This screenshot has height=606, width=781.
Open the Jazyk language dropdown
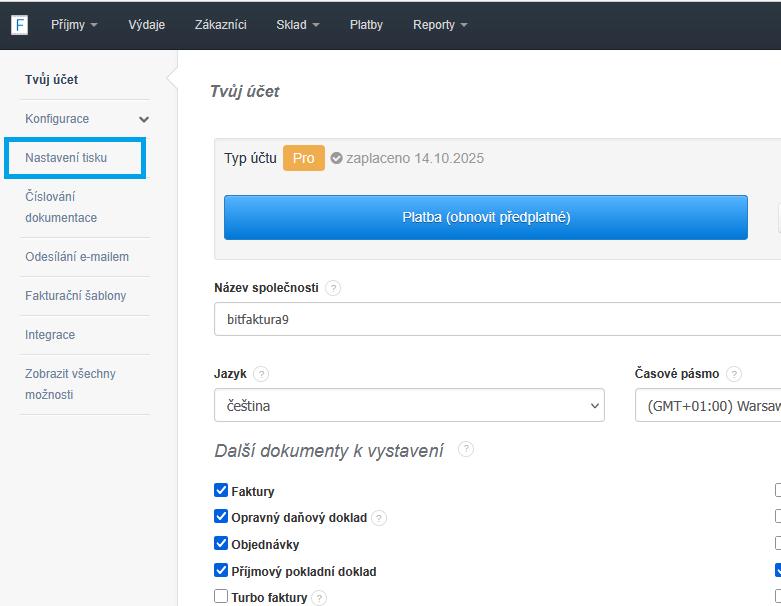pyautogui.click(x=409, y=406)
